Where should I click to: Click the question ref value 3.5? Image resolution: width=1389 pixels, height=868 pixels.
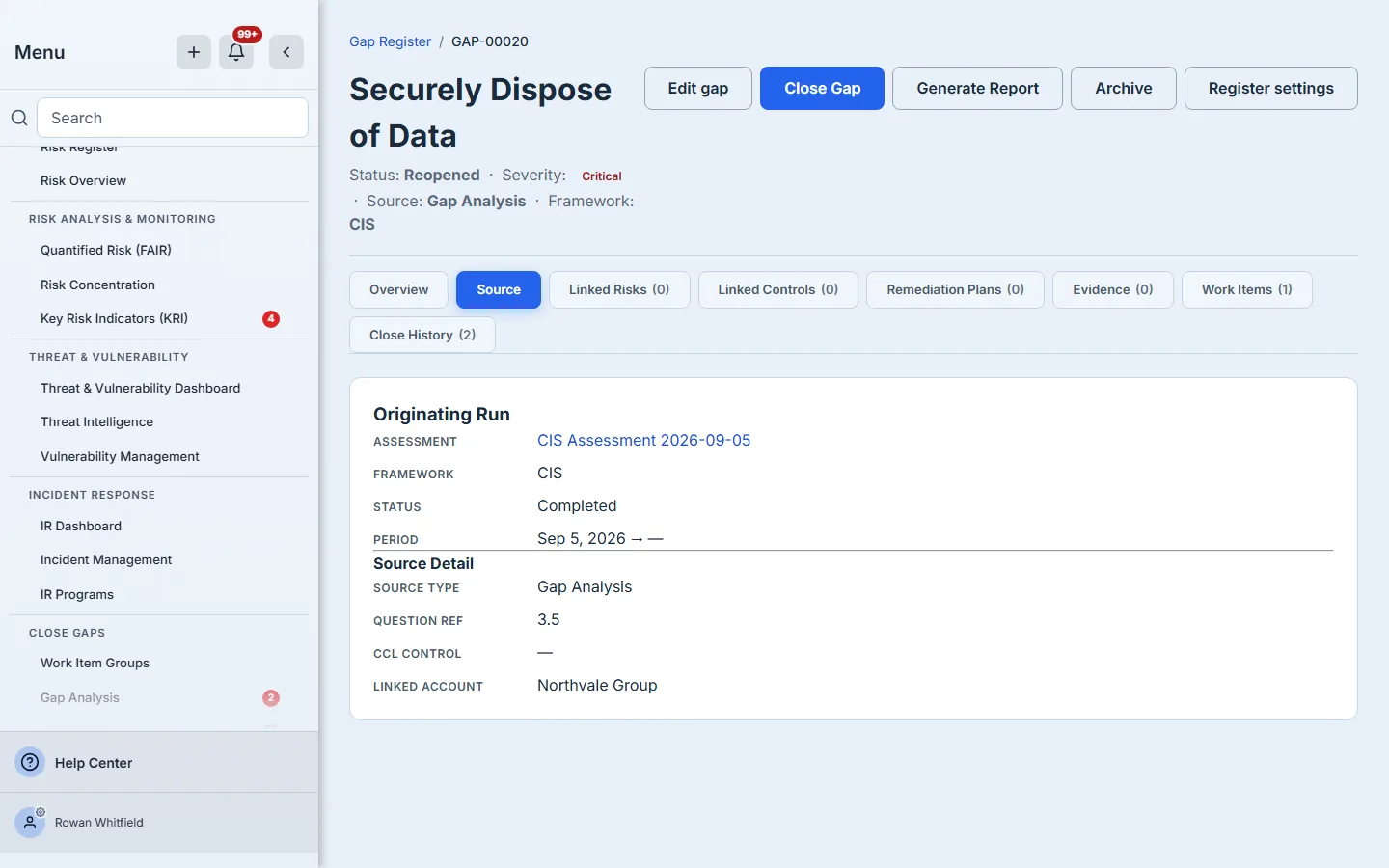point(549,619)
